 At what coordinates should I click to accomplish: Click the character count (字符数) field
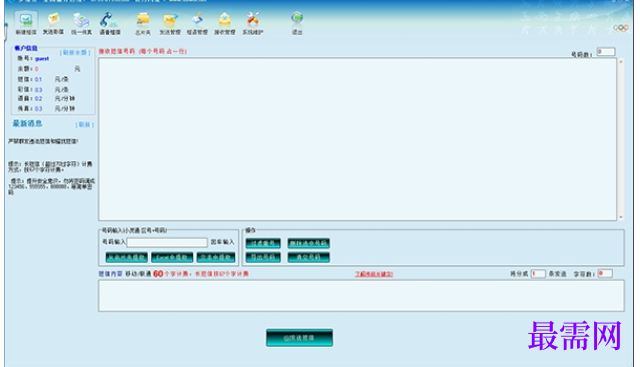coord(605,274)
